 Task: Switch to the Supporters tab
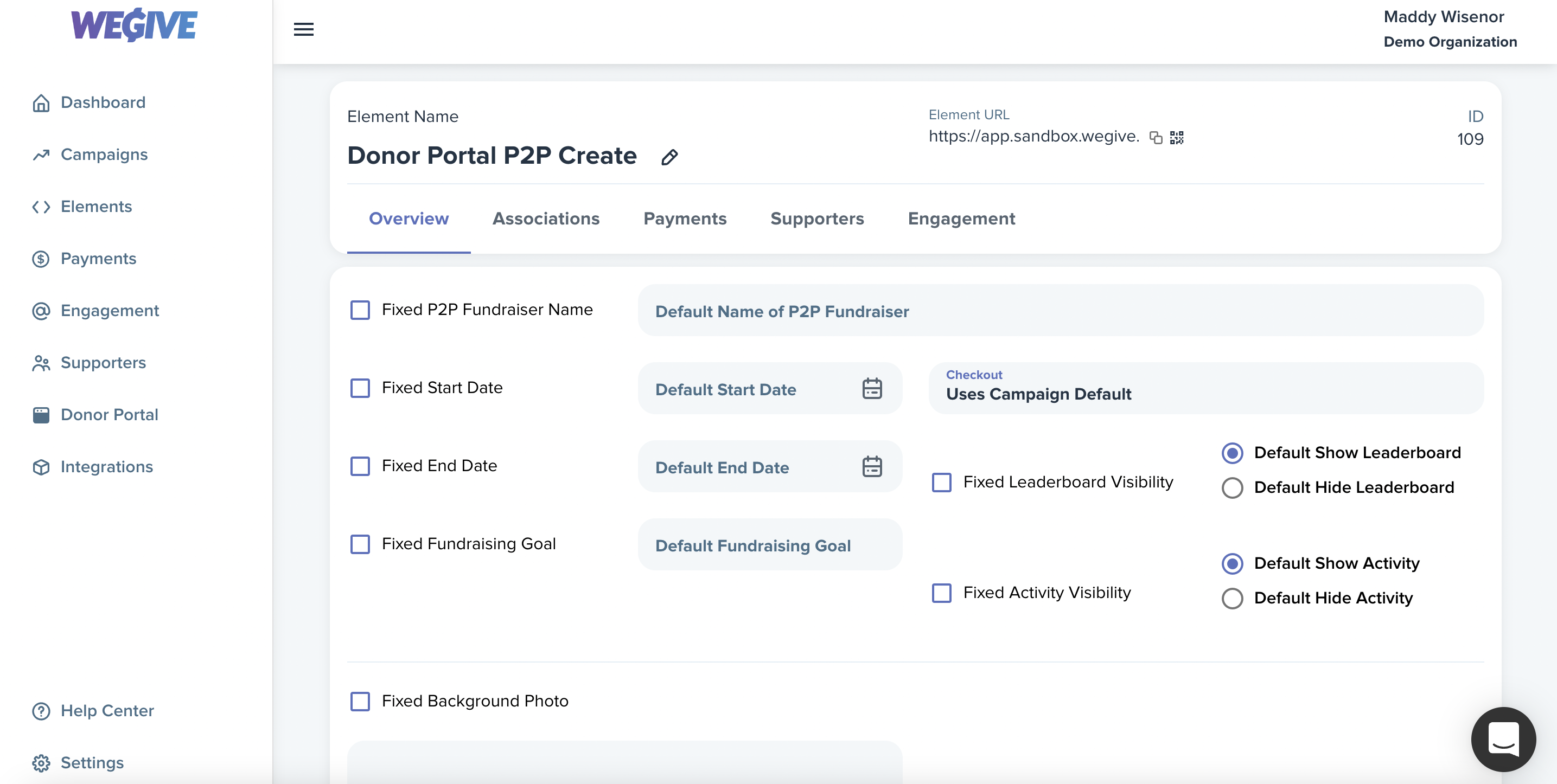pos(816,219)
